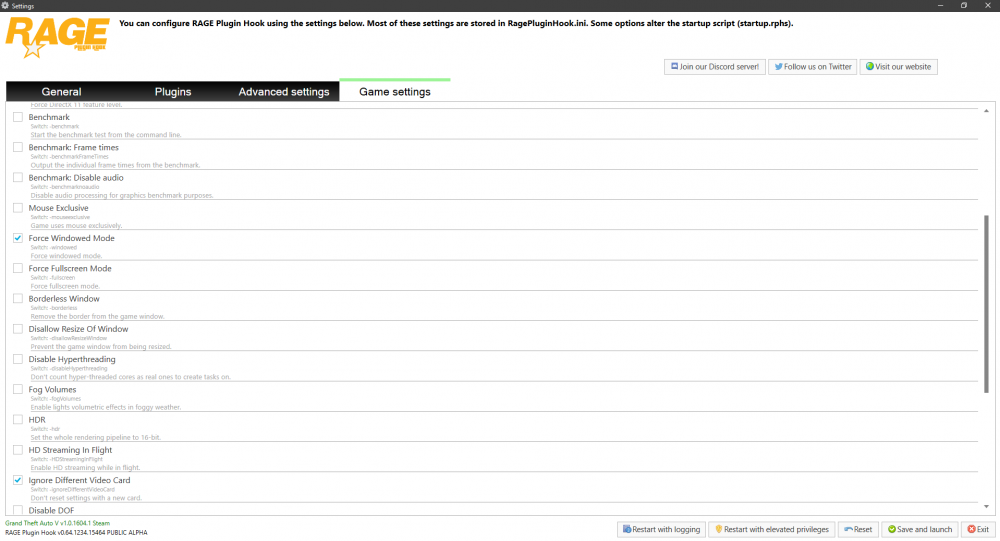Click the settings gear icon in title bar
Image resolution: width=1000 pixels, height=541 pixels.
click(5, 5)
